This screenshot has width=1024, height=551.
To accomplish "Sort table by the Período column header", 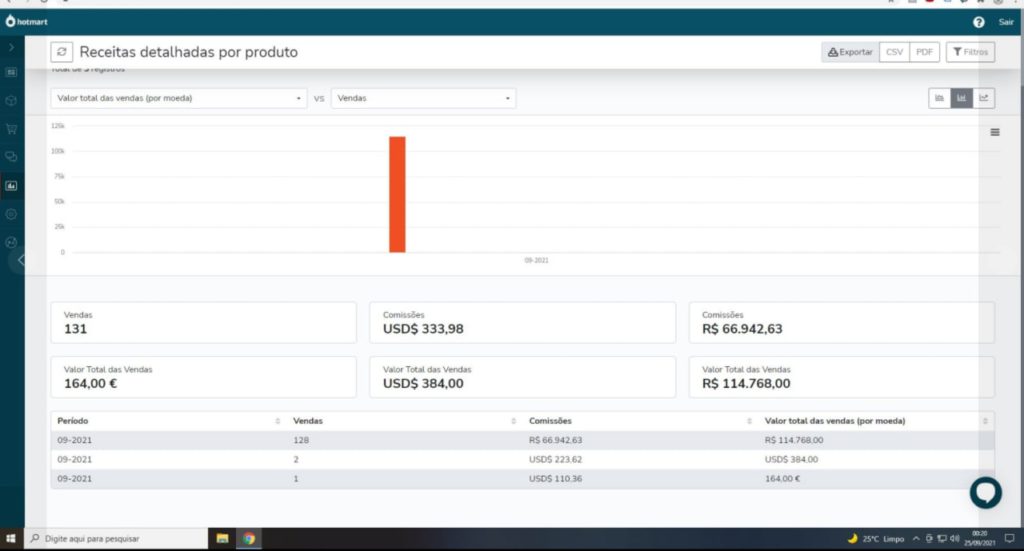I will coord(168,421).
